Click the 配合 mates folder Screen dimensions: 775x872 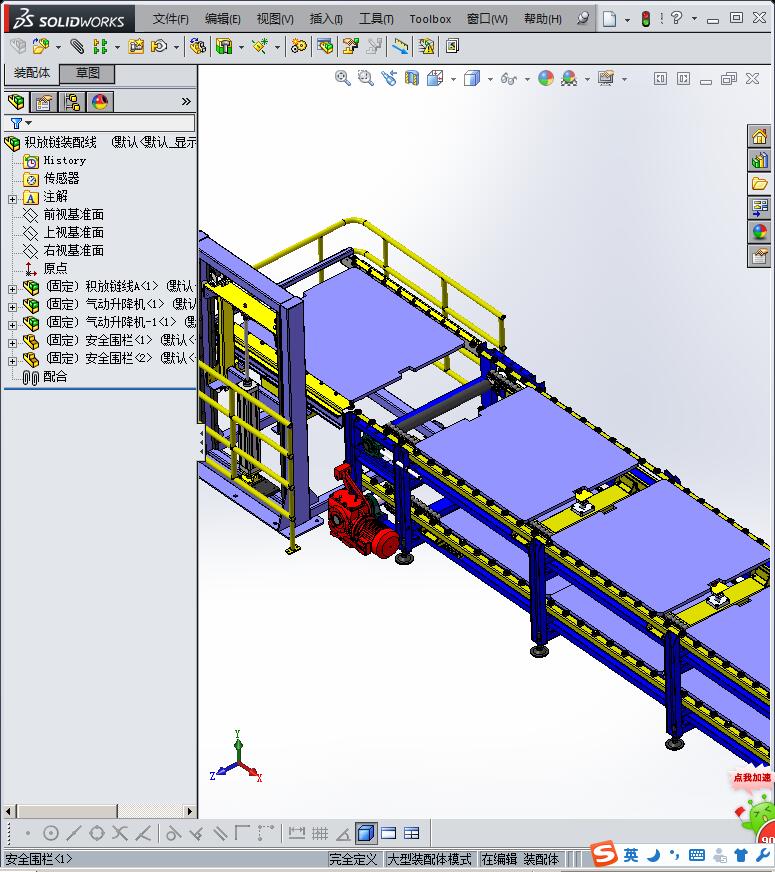[55, 376]
